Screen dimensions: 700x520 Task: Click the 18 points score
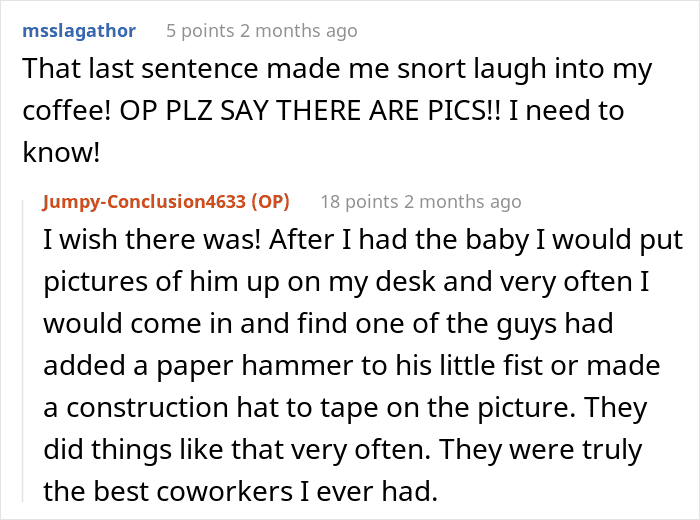click(x=359, y=201)
